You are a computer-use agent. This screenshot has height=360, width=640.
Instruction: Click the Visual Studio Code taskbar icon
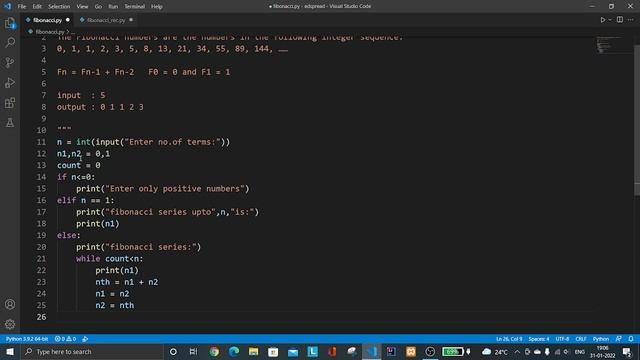[371, 352]
